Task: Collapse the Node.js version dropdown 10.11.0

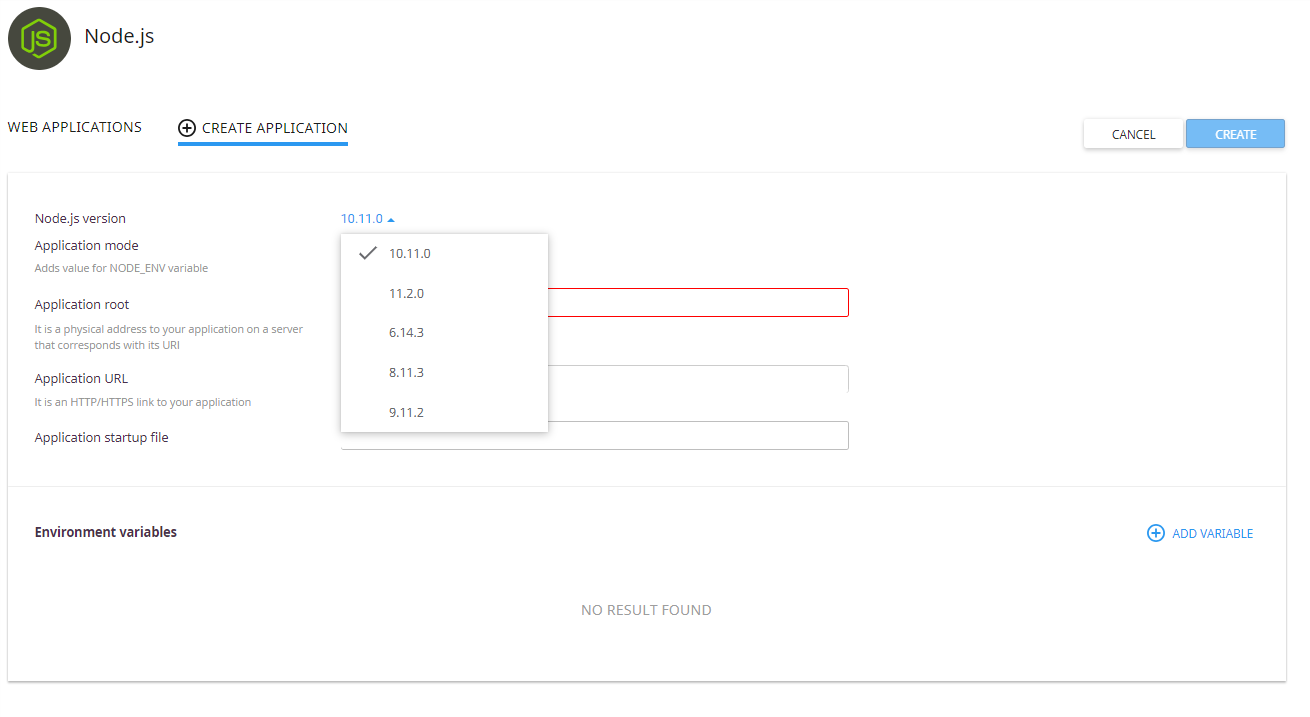Action: [368, 219]
